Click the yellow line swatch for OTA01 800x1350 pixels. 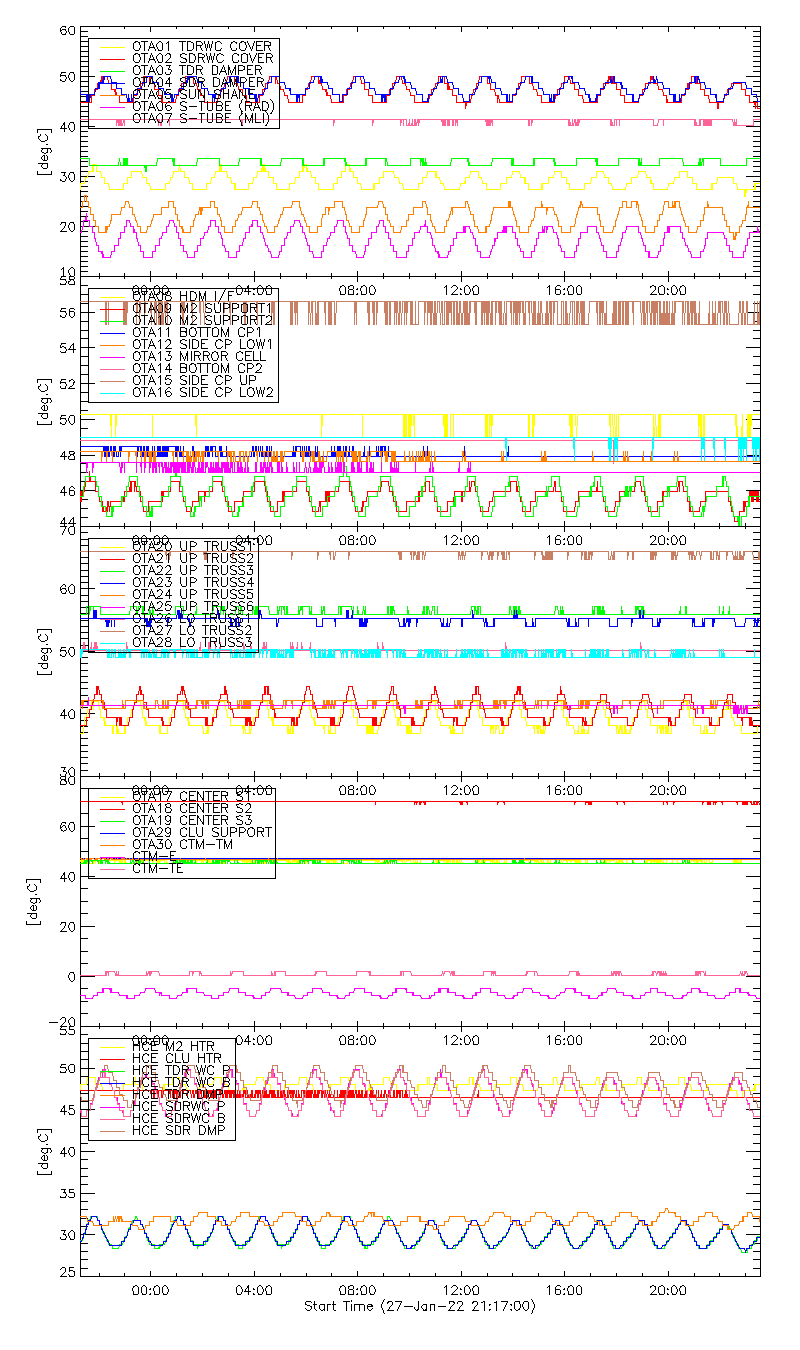[110, 46]
